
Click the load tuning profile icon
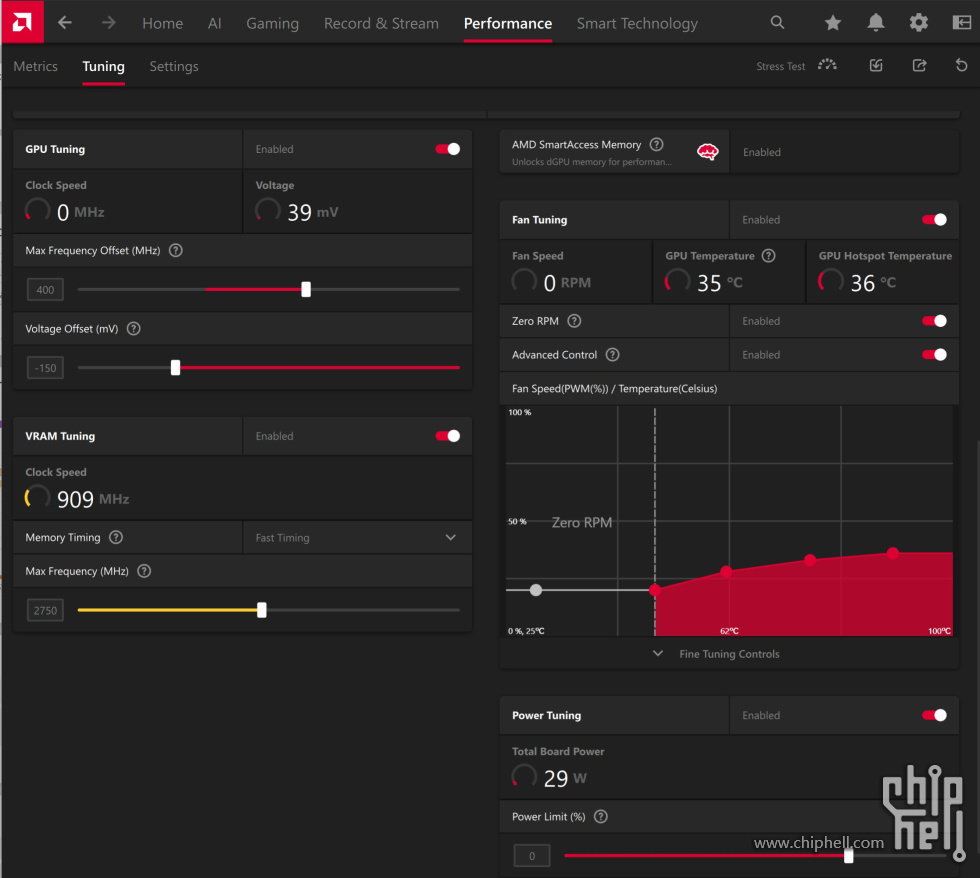click(876, 65)
